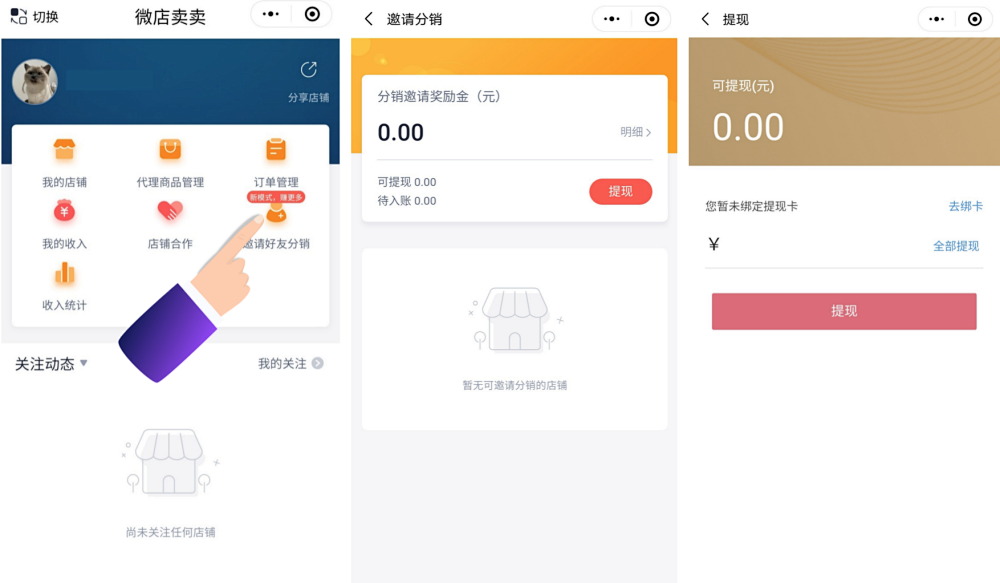Click 去绑卡 link
This screenshot has width=1000, height=583.
[x=966, y=206]
